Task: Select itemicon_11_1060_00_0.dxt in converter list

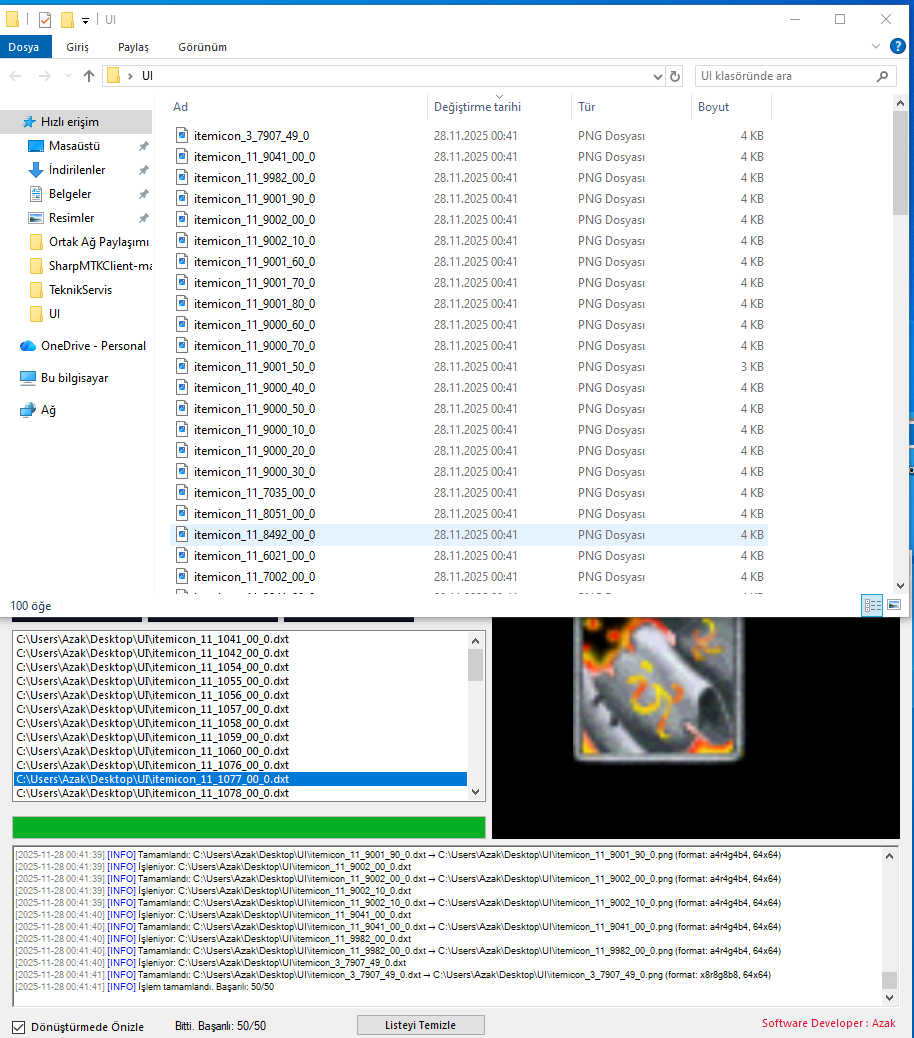Action: tap(240, 751)
